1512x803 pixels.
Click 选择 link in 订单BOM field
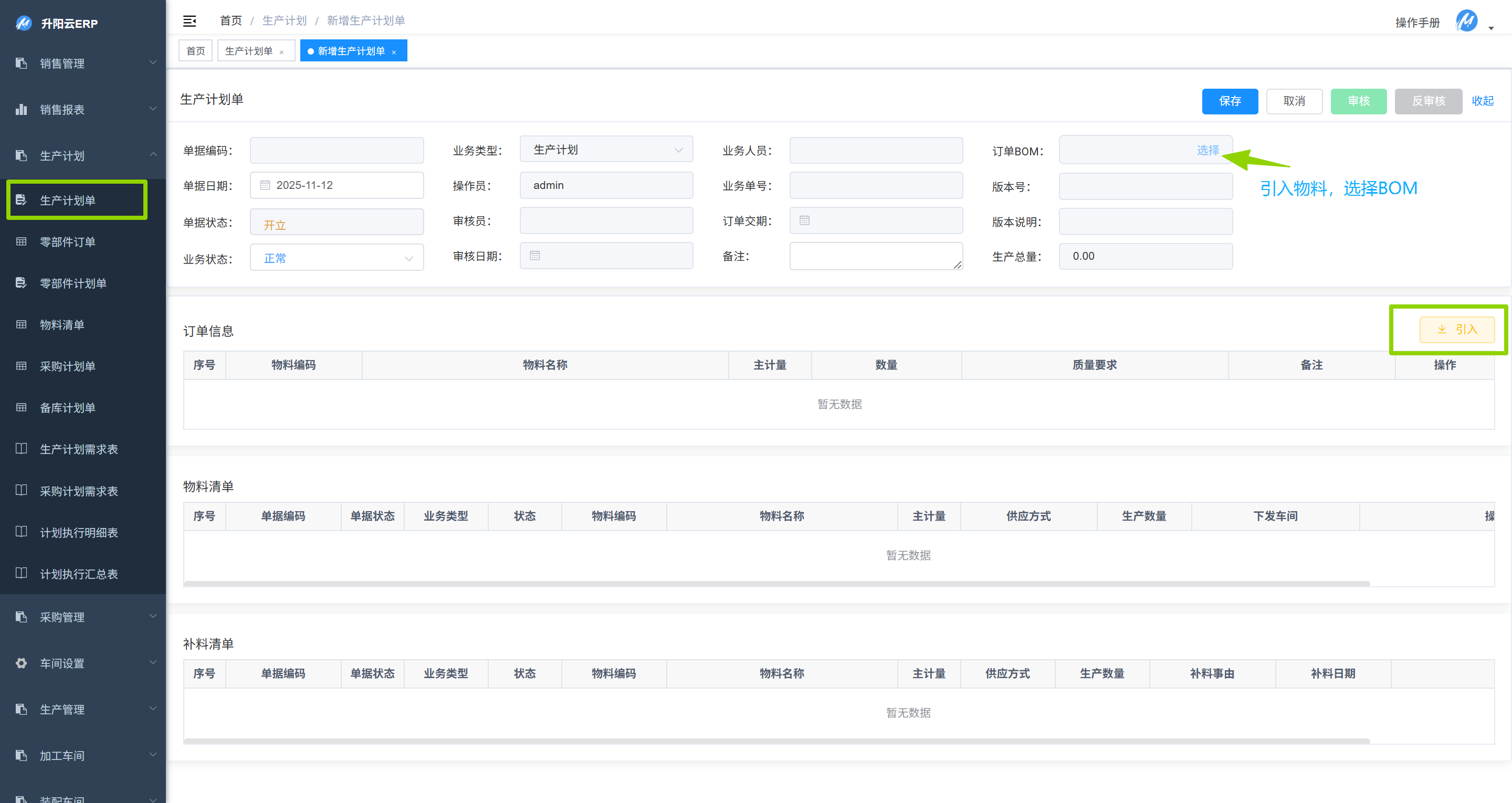click(x=1207, y=150)
